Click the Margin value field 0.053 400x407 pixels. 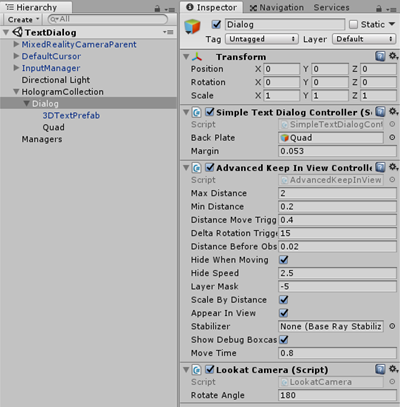pyautogui.click(x=337, y=151)
